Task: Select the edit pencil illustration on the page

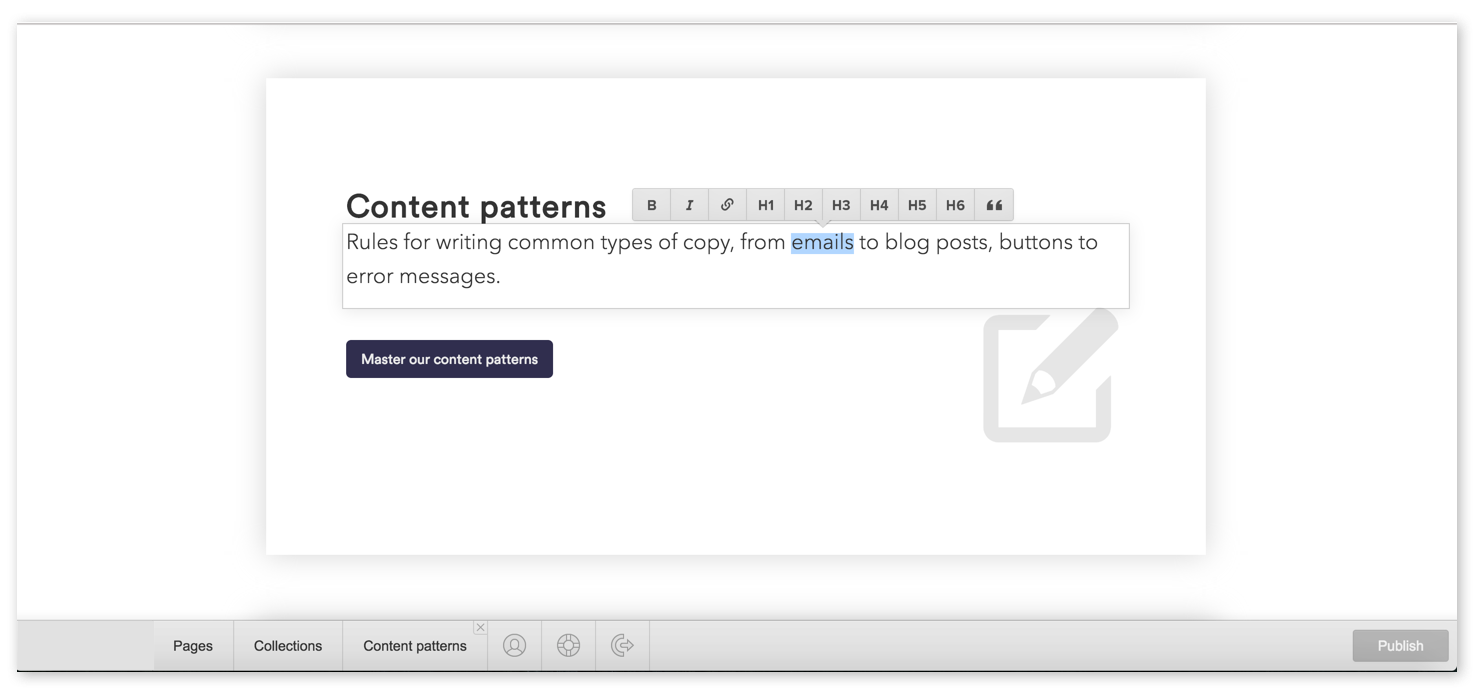Action: coord(1048,377)
